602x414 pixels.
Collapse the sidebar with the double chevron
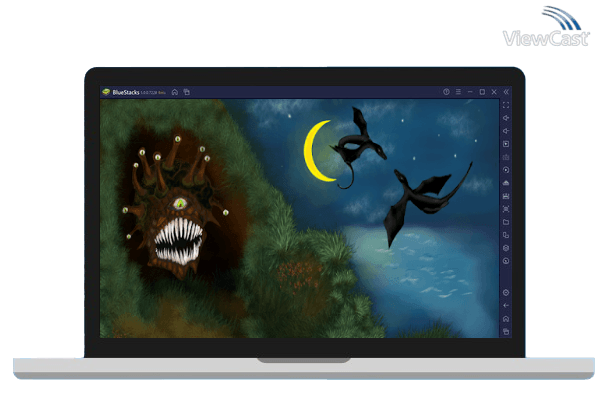(x=506, y=92)
